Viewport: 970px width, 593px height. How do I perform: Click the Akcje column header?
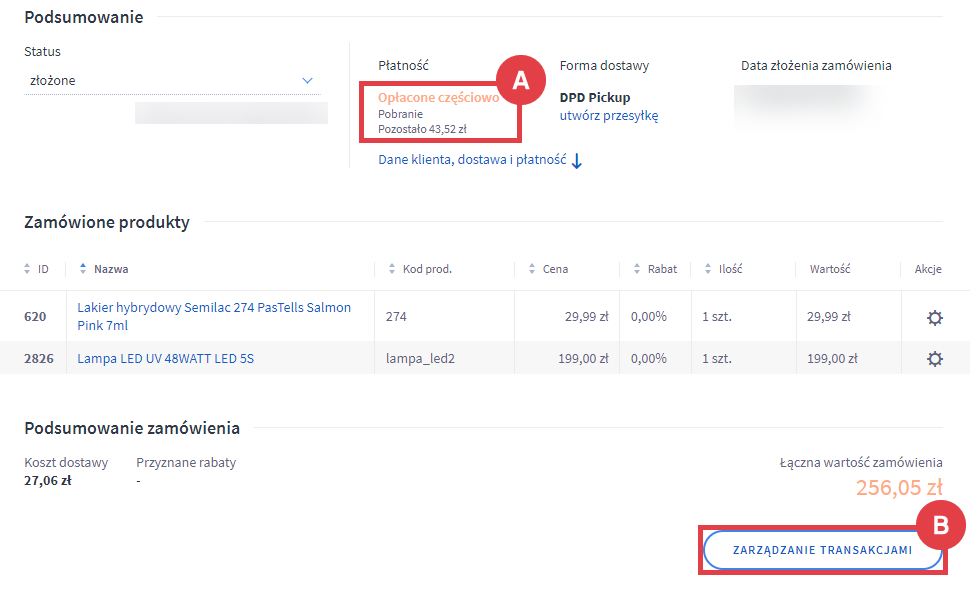tap(928, 269)
